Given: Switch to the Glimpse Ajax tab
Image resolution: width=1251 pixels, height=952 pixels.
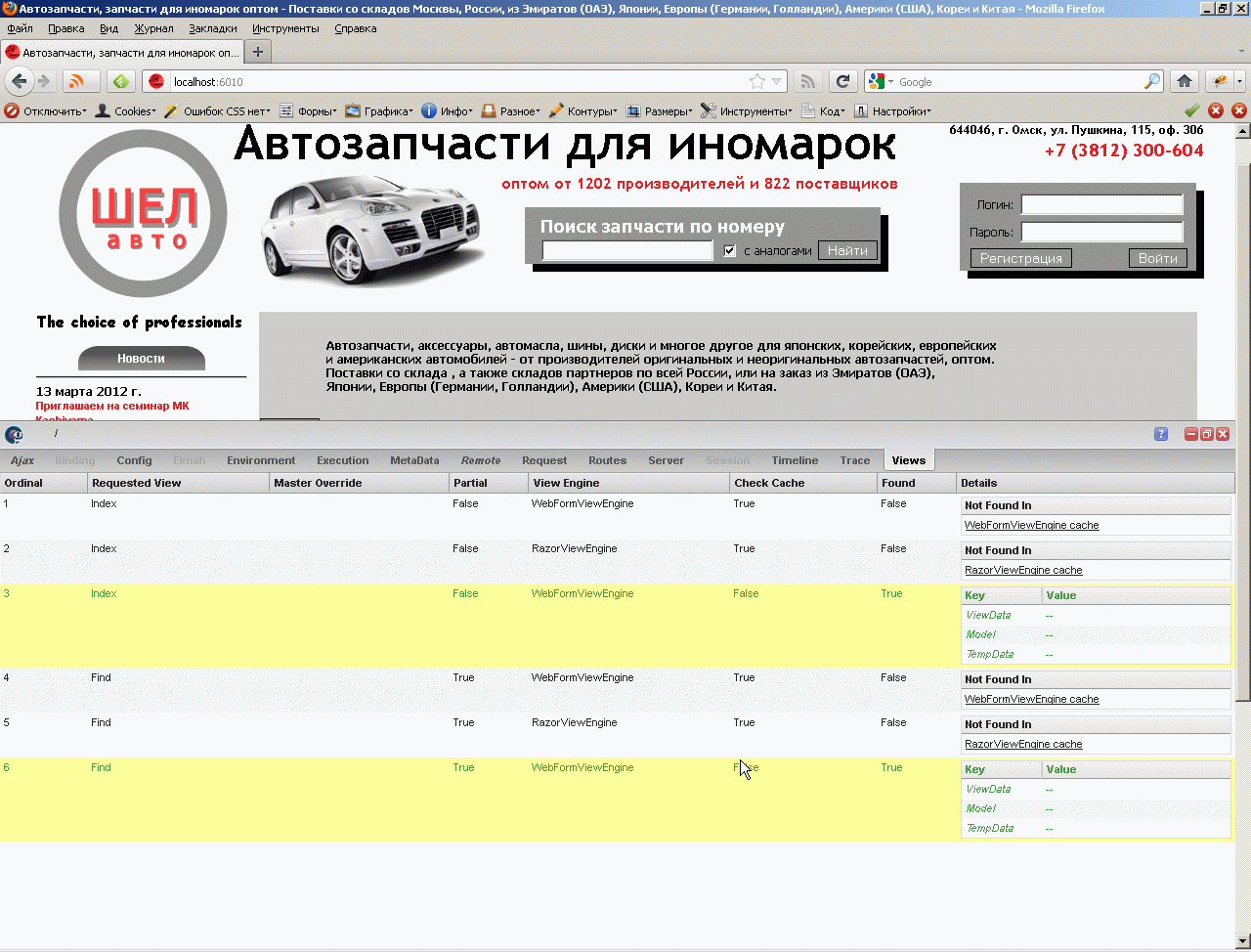Looking at the screenshot, I should (x=22, y=460).
